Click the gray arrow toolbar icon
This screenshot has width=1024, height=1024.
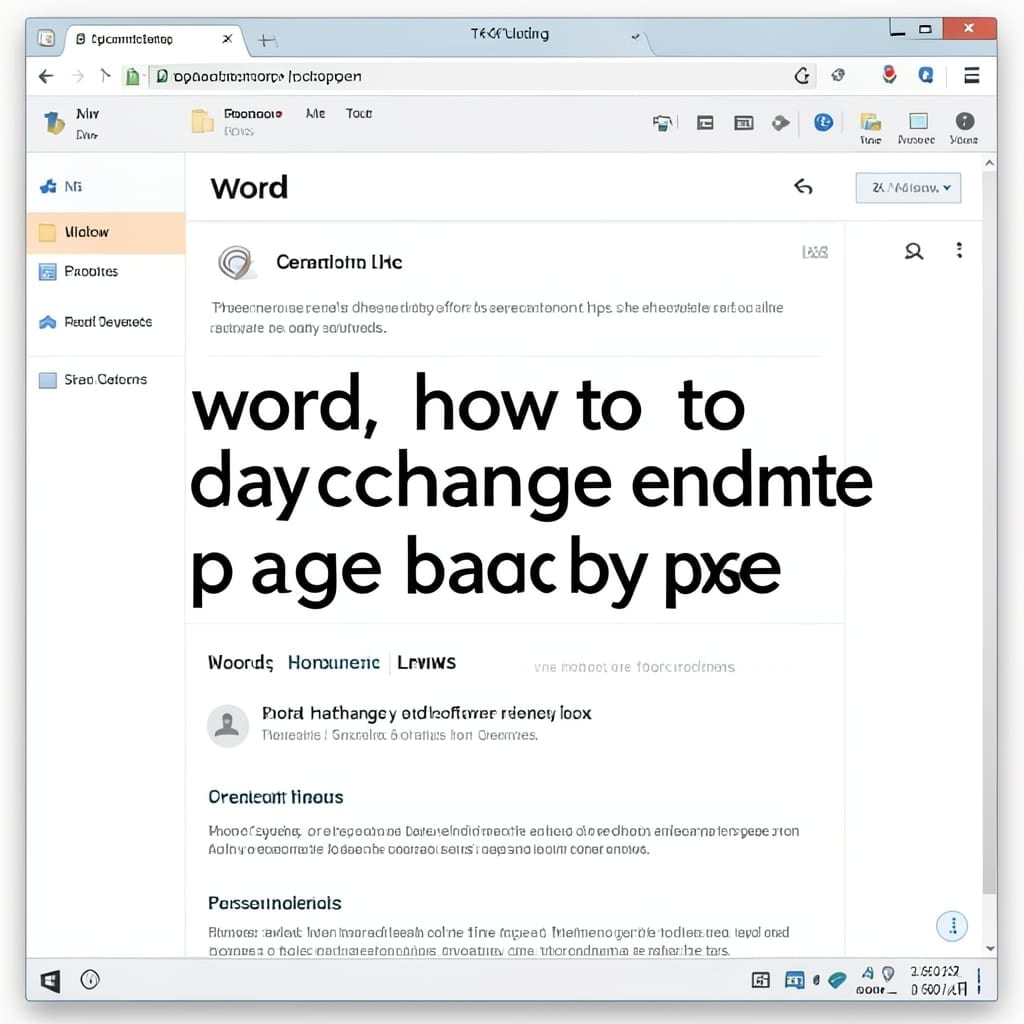(x=780, y=123)
